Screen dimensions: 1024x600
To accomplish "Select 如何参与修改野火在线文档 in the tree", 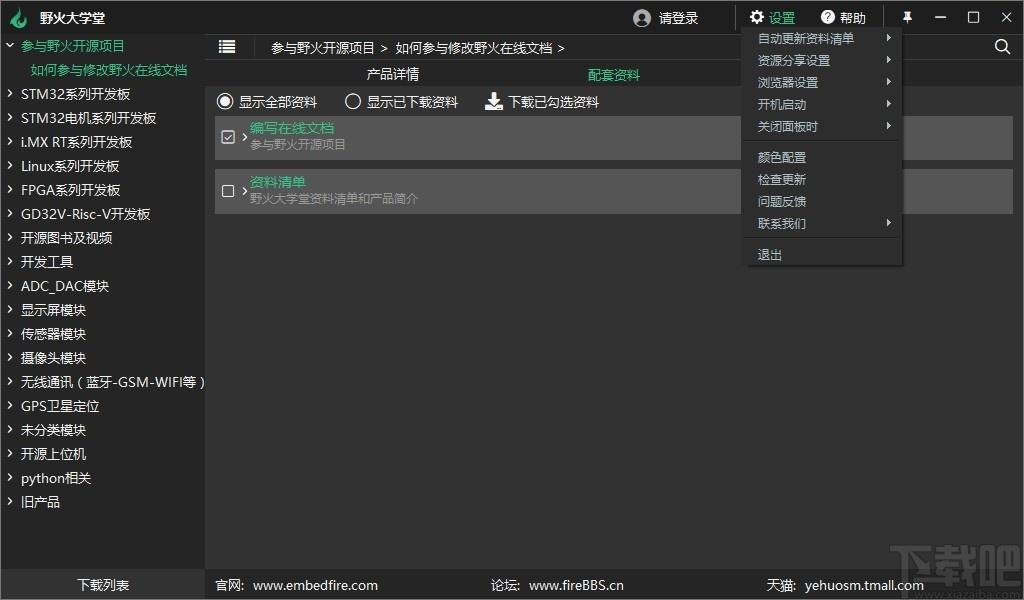I will click(x=108, y=70).
